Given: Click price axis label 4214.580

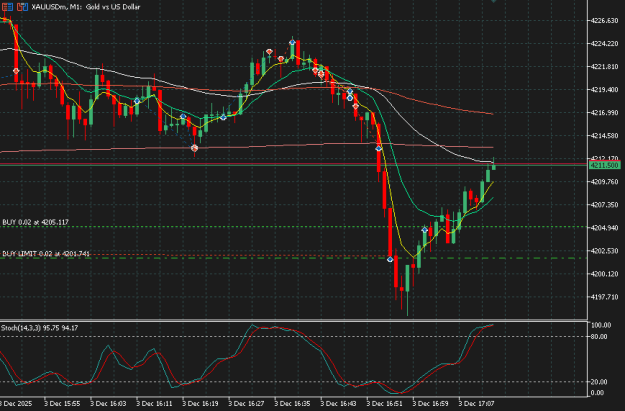Looking at the screenshot, I should (605, 136).
